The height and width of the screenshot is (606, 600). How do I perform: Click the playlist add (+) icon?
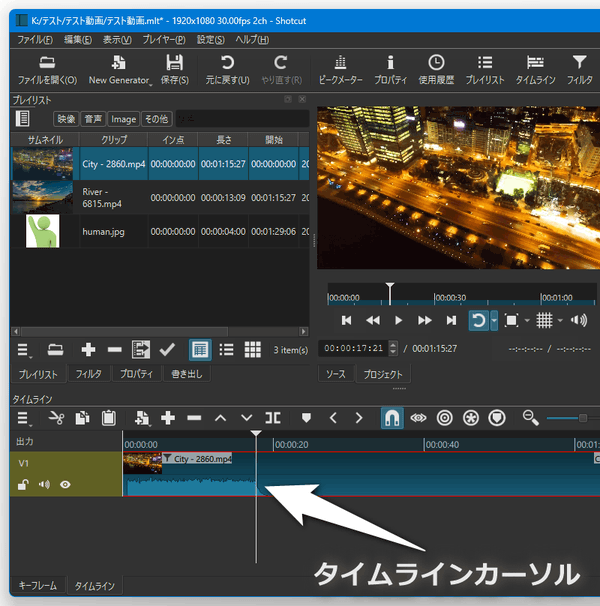pyautogui.click(x=88, y=350)
